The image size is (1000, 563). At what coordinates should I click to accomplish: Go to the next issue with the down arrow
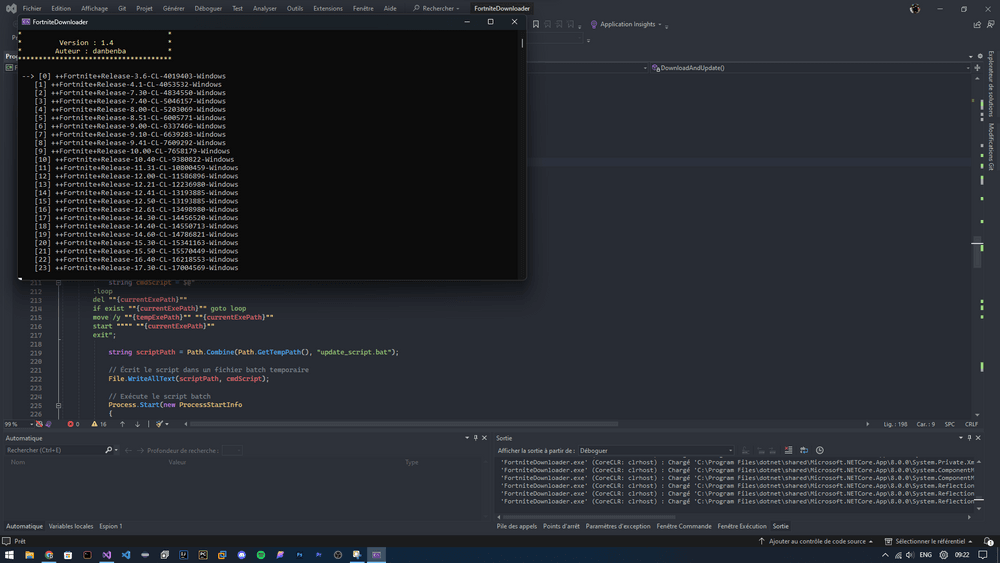point(138,424)
